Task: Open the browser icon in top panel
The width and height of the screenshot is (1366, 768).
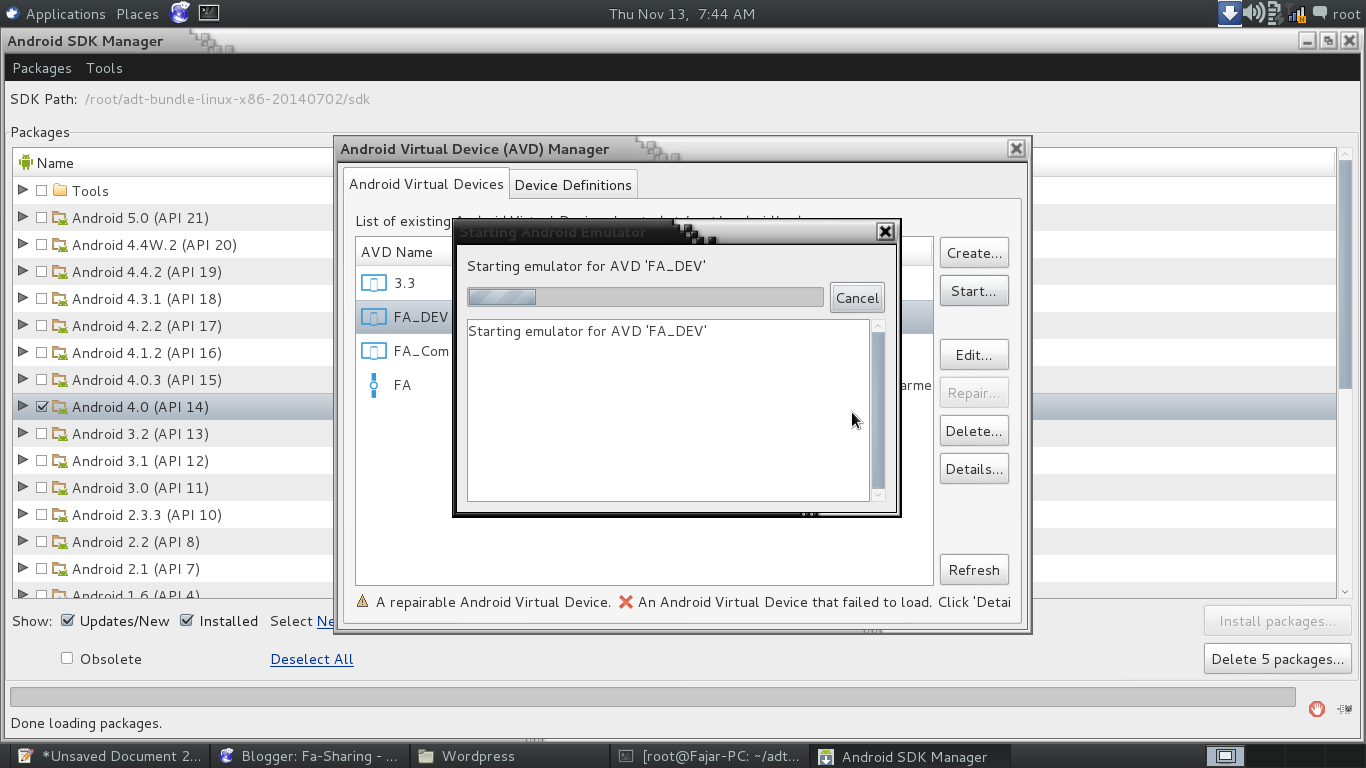Action: 178,14
